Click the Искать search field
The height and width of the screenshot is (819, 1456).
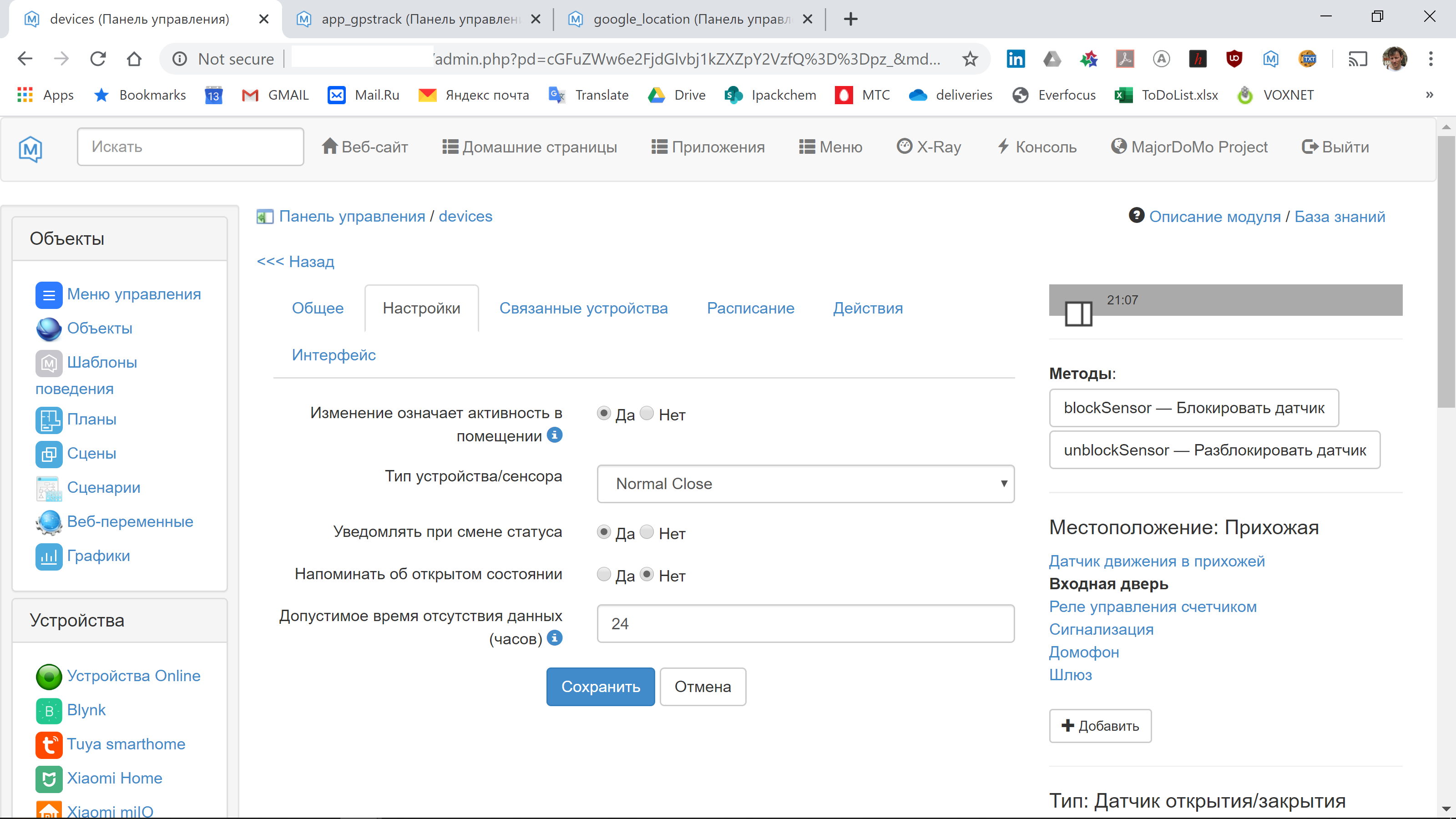(x=190, y=147)
